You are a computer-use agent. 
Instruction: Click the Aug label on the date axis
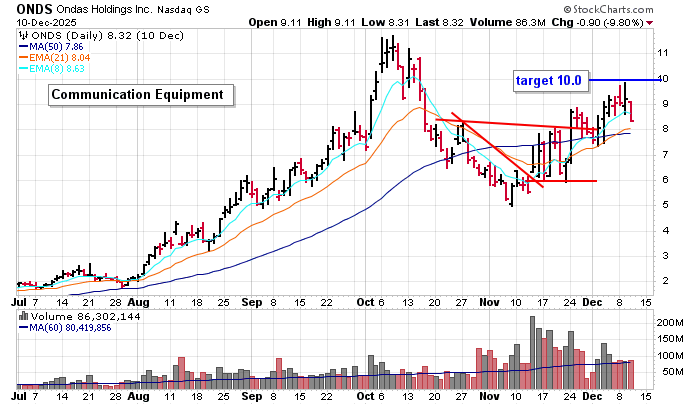pyautogui.click(x=139, y=300)
